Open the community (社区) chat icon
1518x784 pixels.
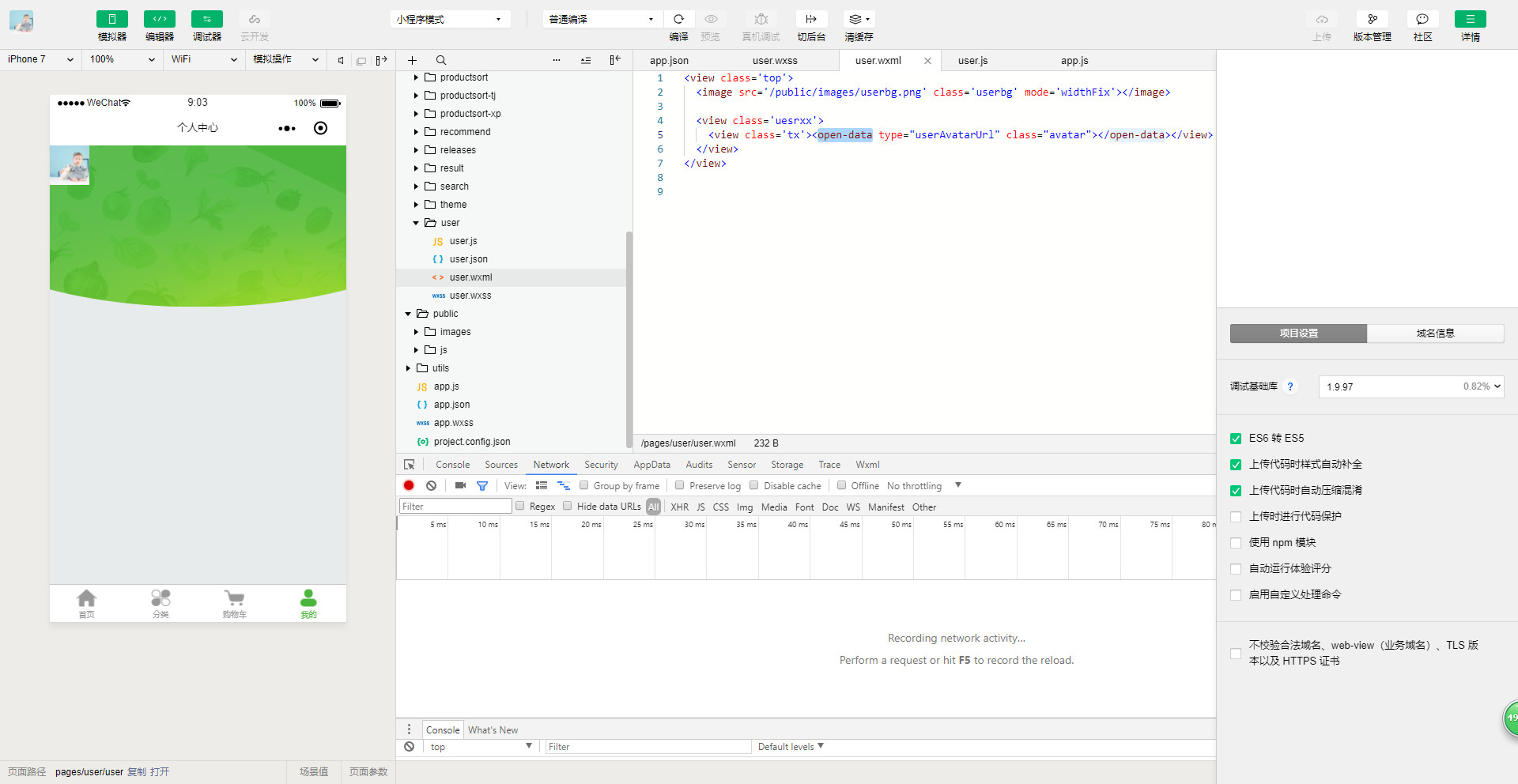pyautogui.click(x=1422, y=19)
